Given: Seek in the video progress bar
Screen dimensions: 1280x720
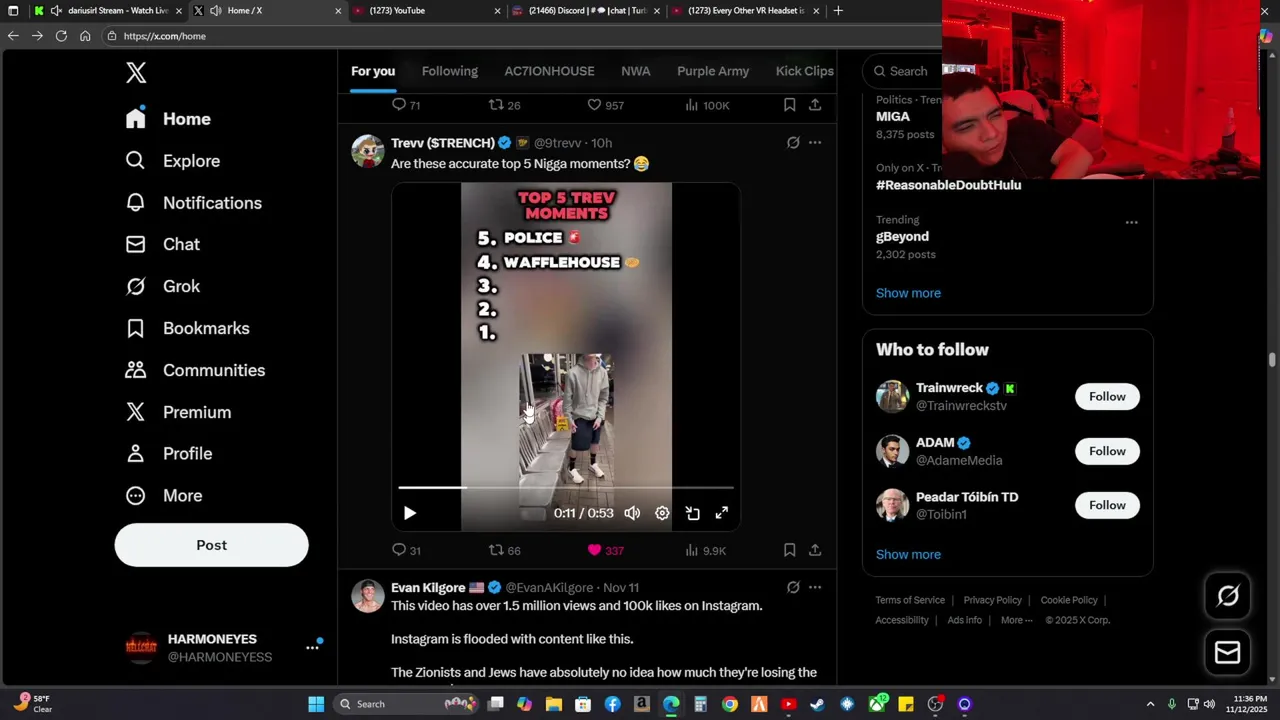Looking at the screenshot, I should point(566,488).
